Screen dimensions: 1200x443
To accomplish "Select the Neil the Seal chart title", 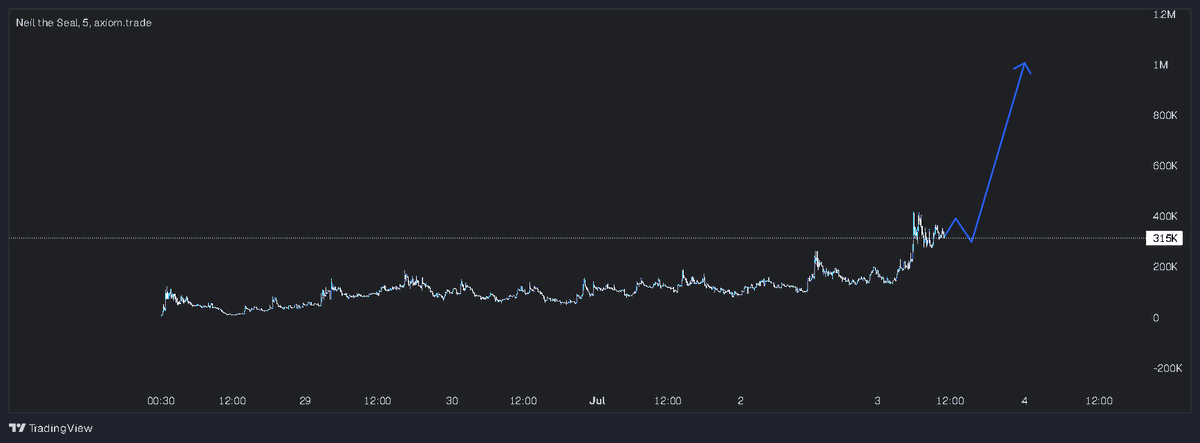I will tap(84, 22).
